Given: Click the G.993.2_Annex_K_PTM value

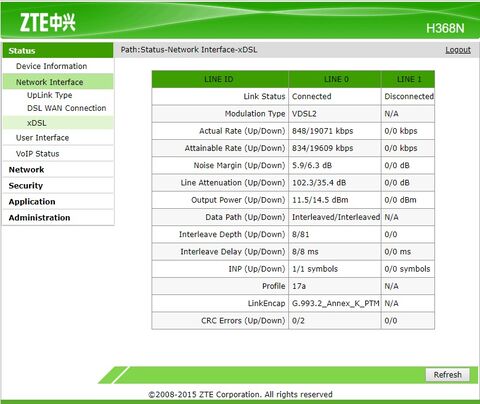Looking at the screenshot, I should (336, 304).
